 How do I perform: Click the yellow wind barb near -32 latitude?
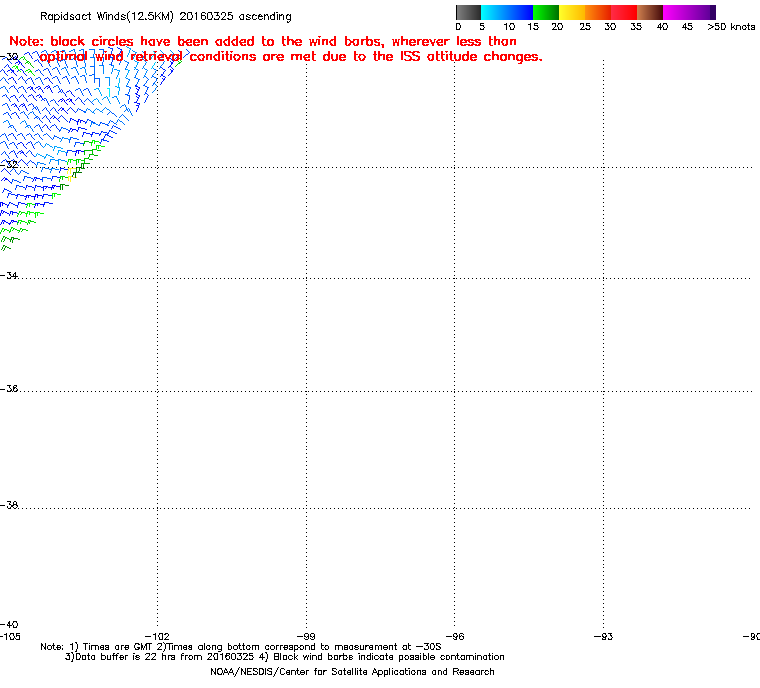click(70, 173)
